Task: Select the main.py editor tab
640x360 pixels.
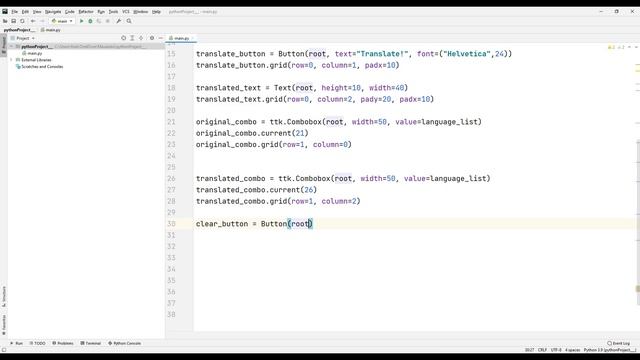Action: click(180, 38)
